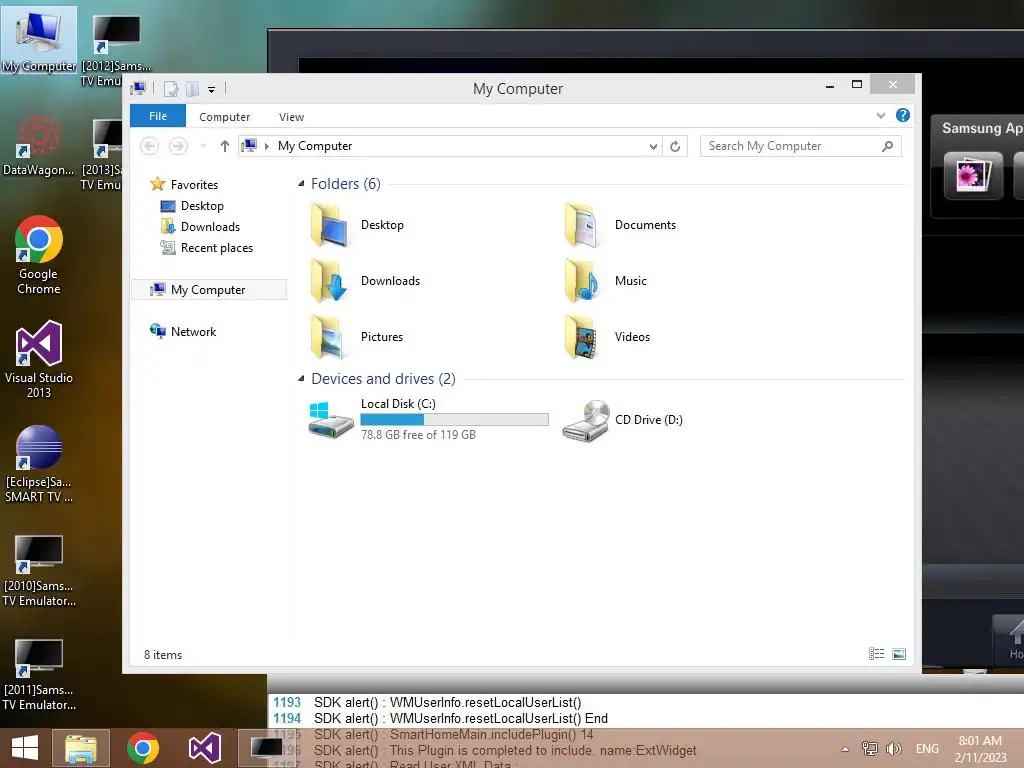1024x768 pixels.
Task: Select the Local Disk (C:) drive icon
Action: tap(330, 420)
